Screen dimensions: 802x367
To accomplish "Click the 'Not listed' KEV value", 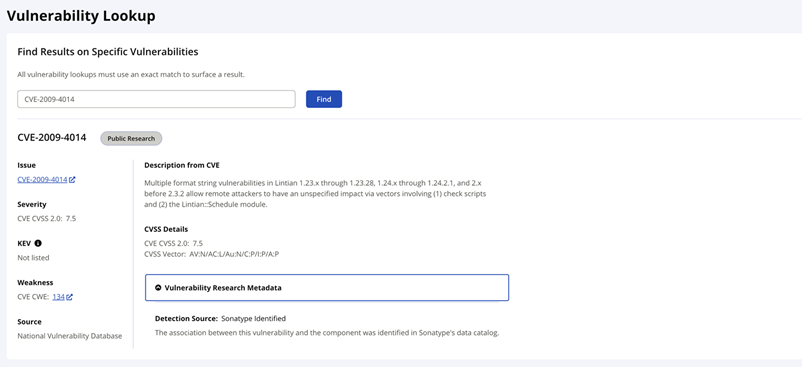I will point(33,258).
